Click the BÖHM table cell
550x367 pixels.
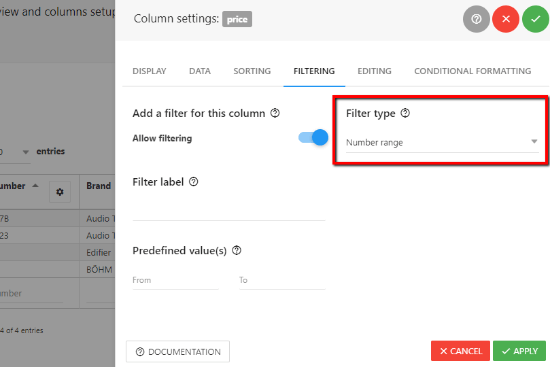[99, 269]
